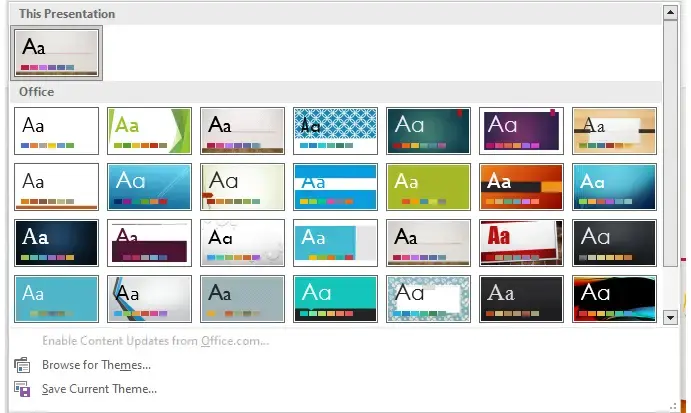Choose the orange and black banded theme
This screenshot has width=691, height=413.
pos(521,187)
